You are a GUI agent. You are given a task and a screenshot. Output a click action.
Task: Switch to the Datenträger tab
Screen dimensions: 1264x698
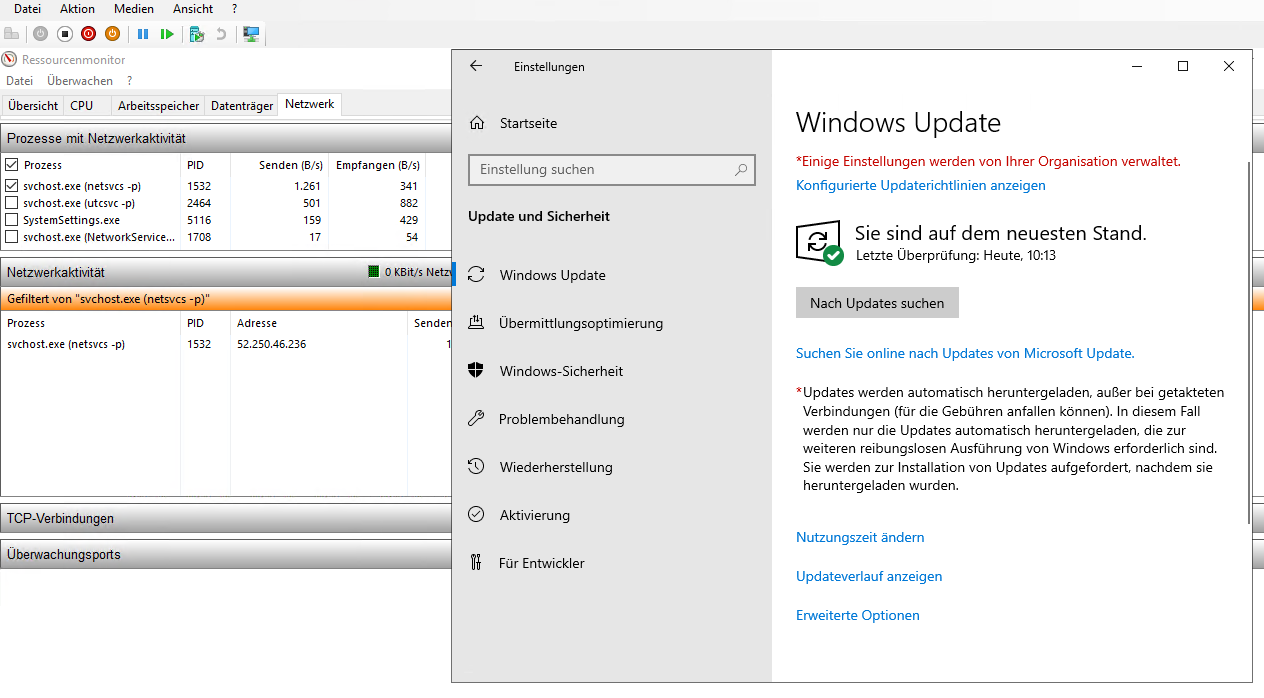[242, 105]
